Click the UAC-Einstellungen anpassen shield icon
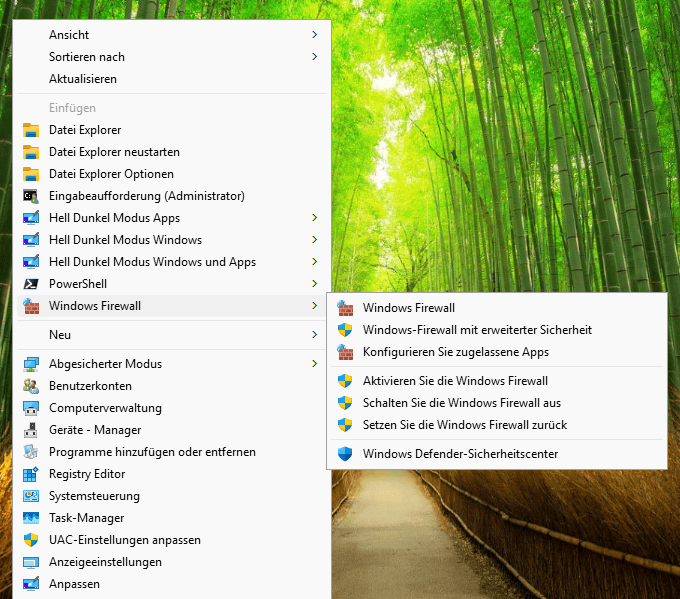 pyautogui.click(x=31, y=540)
